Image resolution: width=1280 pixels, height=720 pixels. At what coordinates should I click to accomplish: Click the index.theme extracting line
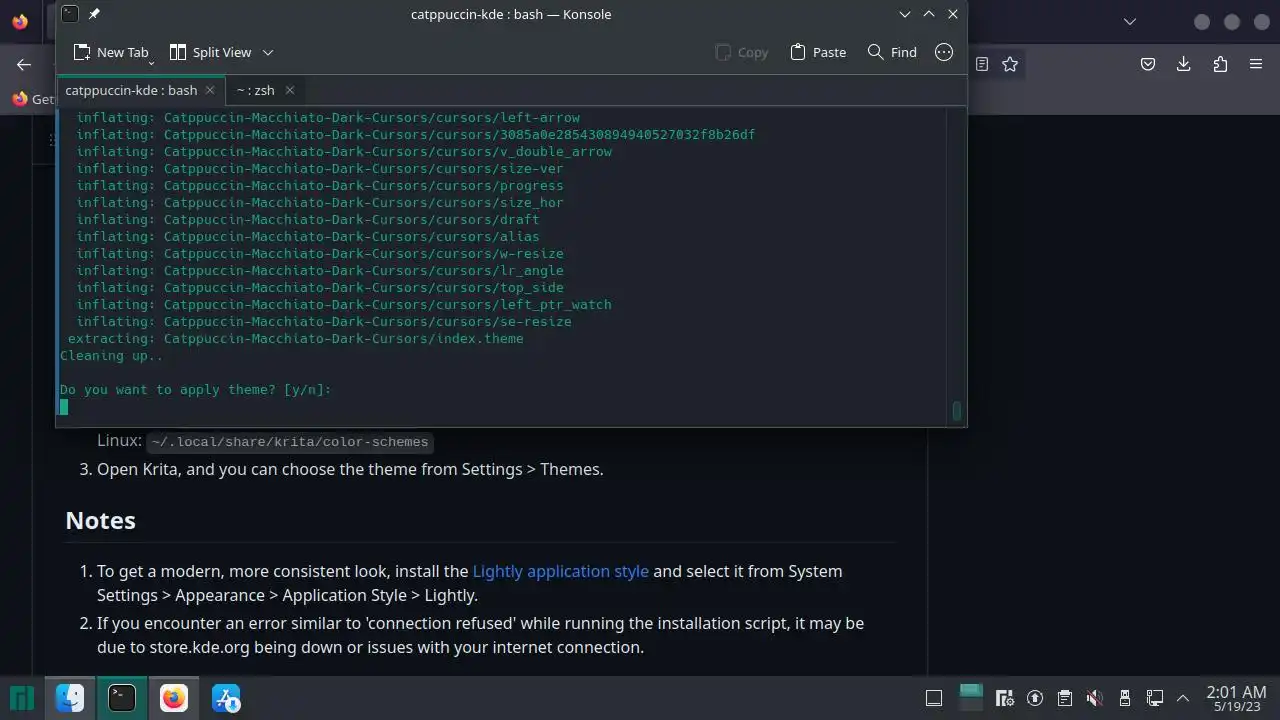pos(295,338)
